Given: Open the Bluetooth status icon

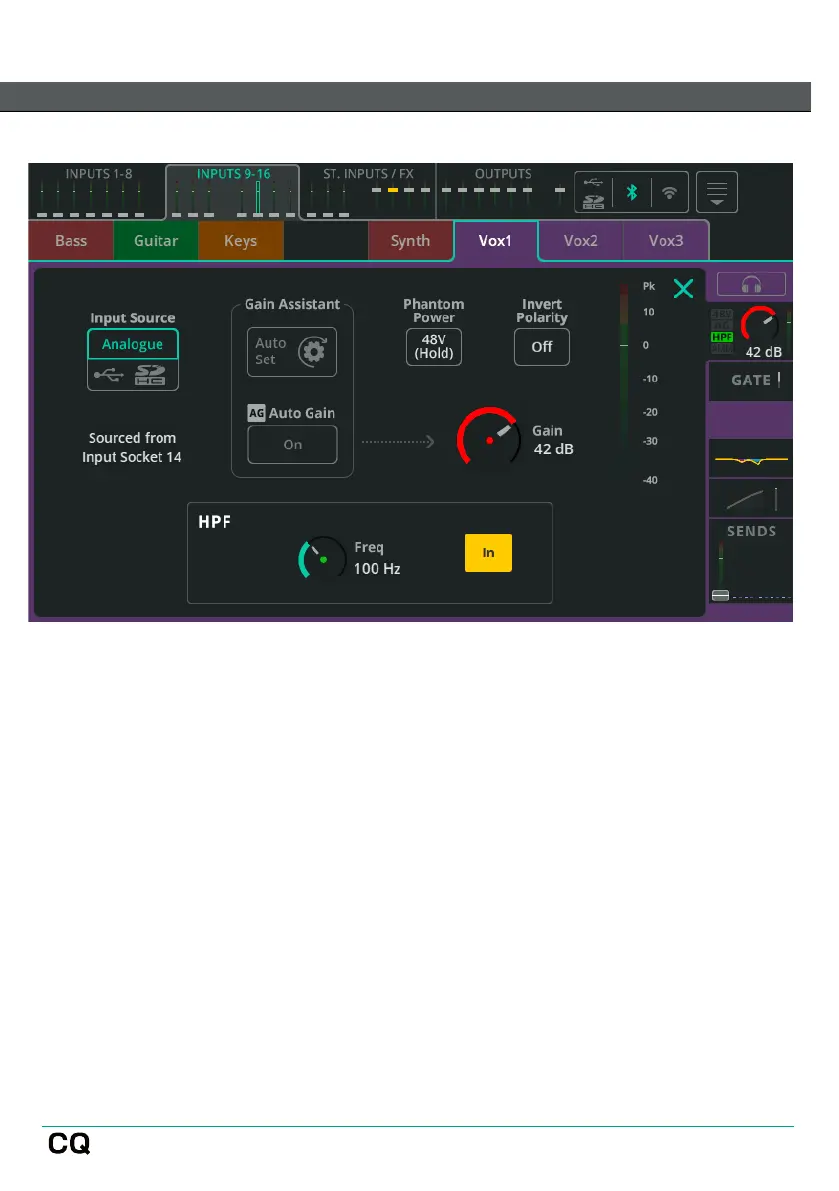Looking at the screenshot, I should (632, 192).
